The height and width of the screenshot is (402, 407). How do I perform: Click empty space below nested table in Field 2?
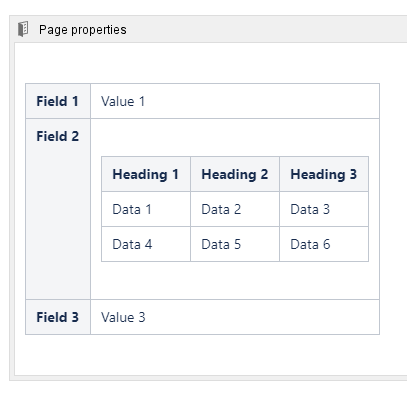tap(235, 280)
